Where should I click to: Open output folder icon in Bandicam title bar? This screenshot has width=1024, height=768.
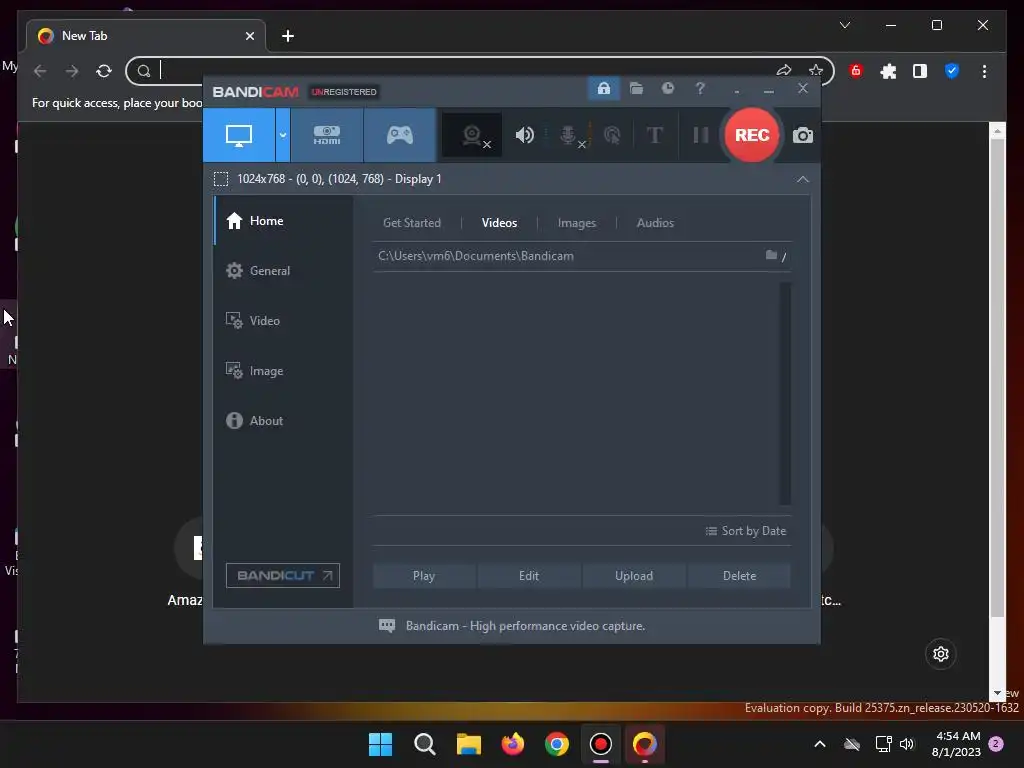[636, 88]
